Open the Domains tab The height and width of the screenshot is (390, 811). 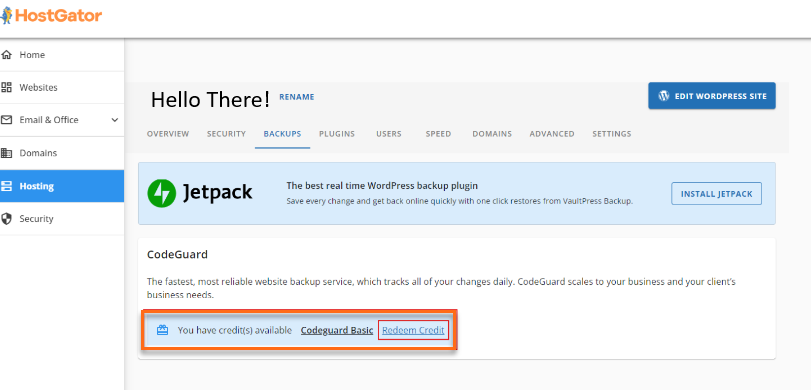coord(492,133)
